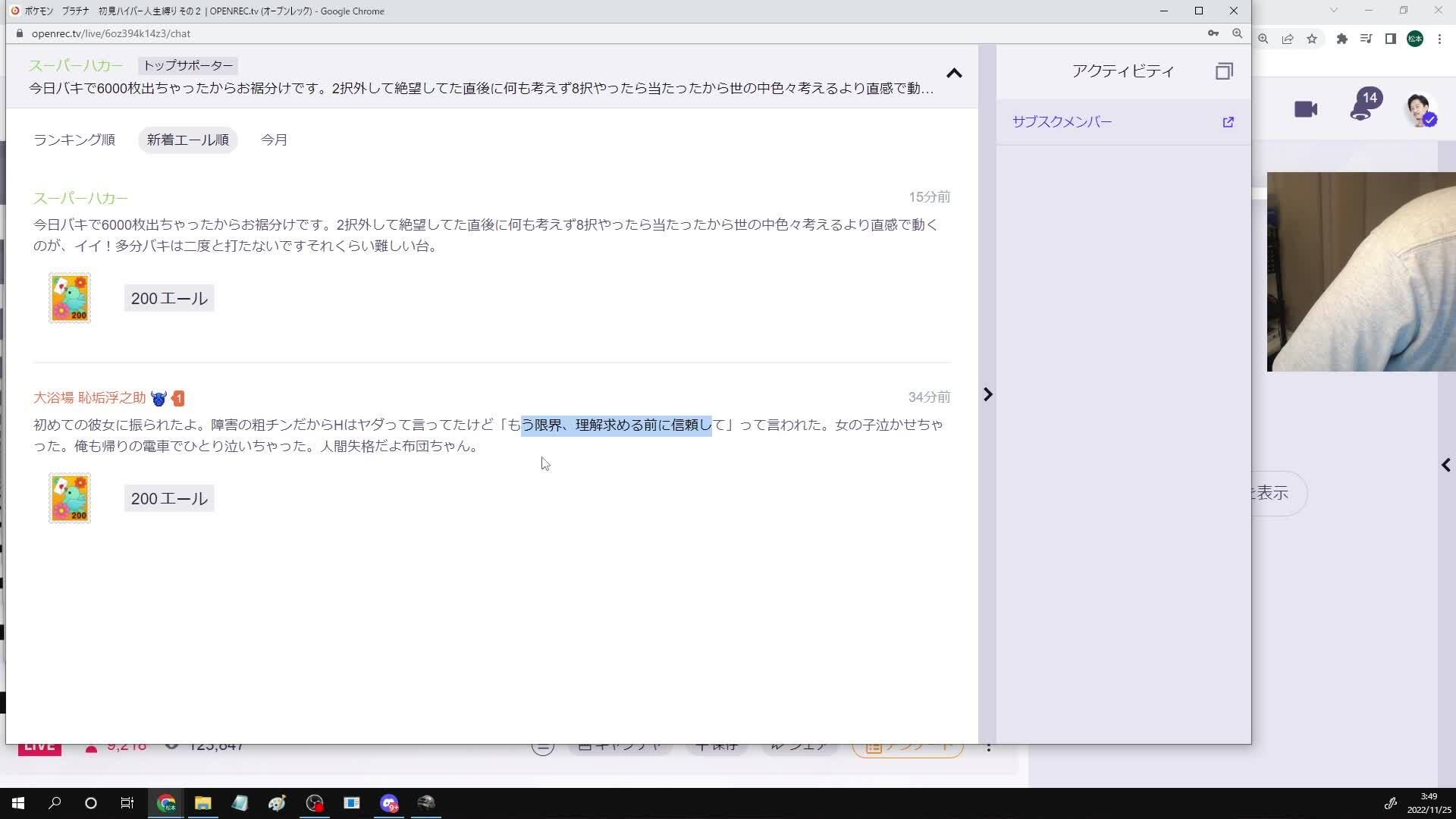
Task: Collapse the pinned comment with the chevron
Action: [x=955, y=73]
